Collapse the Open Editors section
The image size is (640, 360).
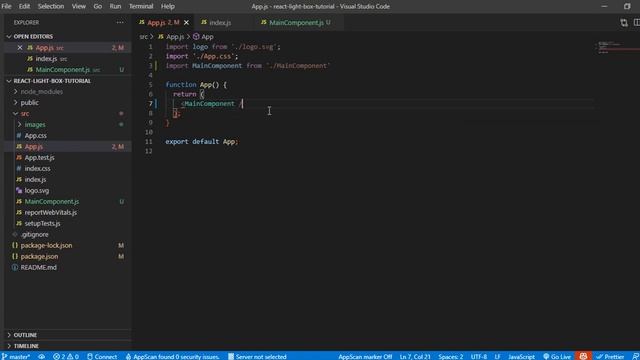(33, 36)
